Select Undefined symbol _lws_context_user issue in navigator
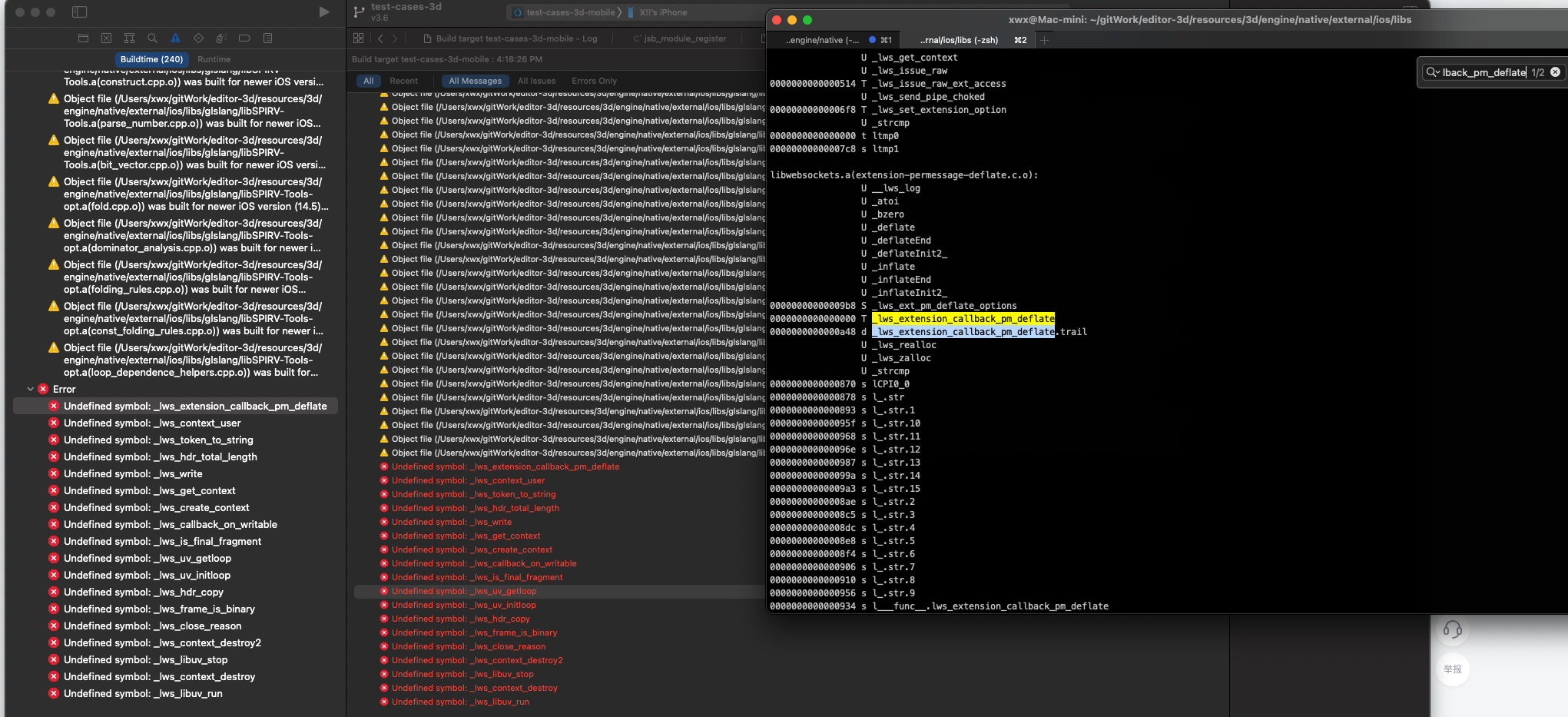1568x717 pixels. click(x=174, y=423)
